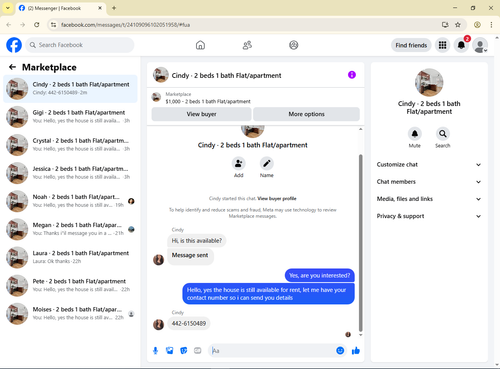Click the More options button
Screen dimensions: 500x369
point(306,114)
